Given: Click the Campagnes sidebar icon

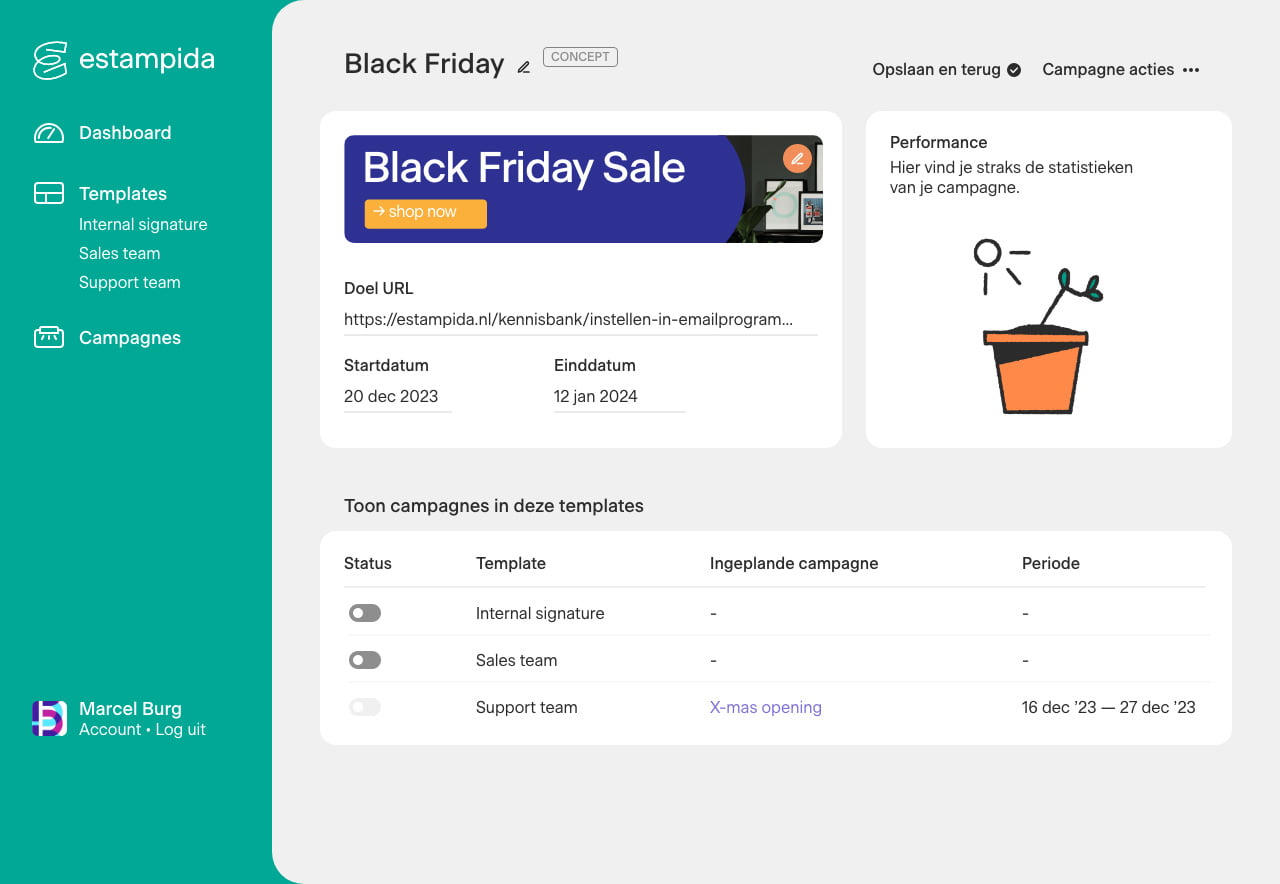Looking at the screenshot, I should click(x=49, y=338).
